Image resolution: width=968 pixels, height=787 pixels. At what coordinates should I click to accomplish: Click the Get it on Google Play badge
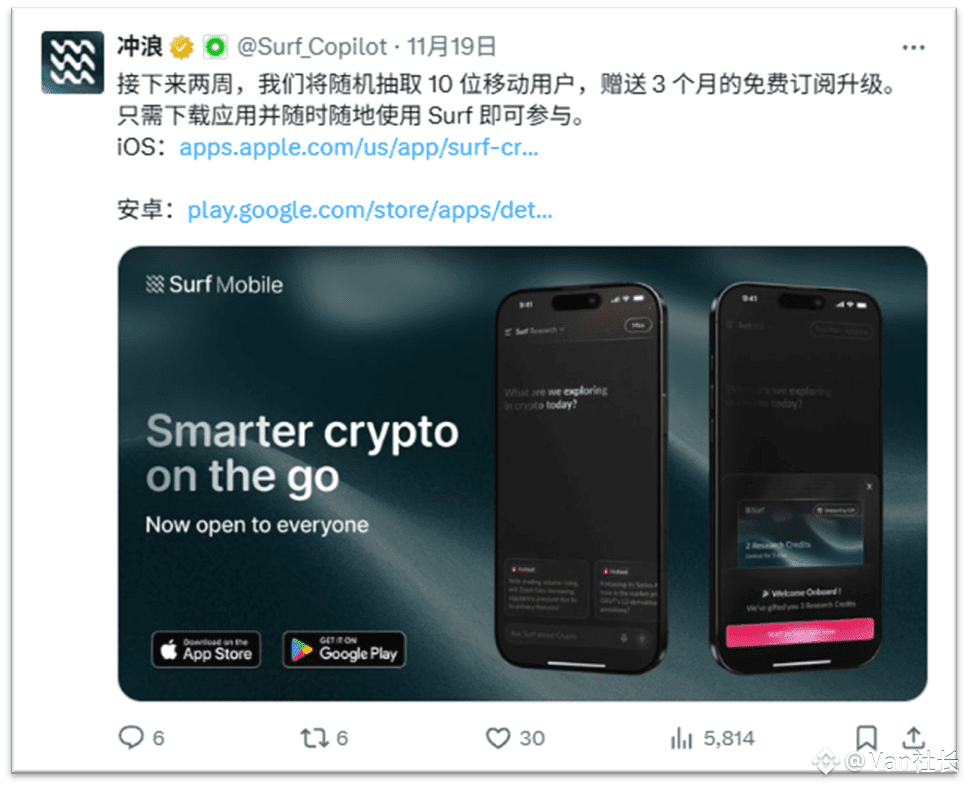pyautogui.click(x=344, y=649)
